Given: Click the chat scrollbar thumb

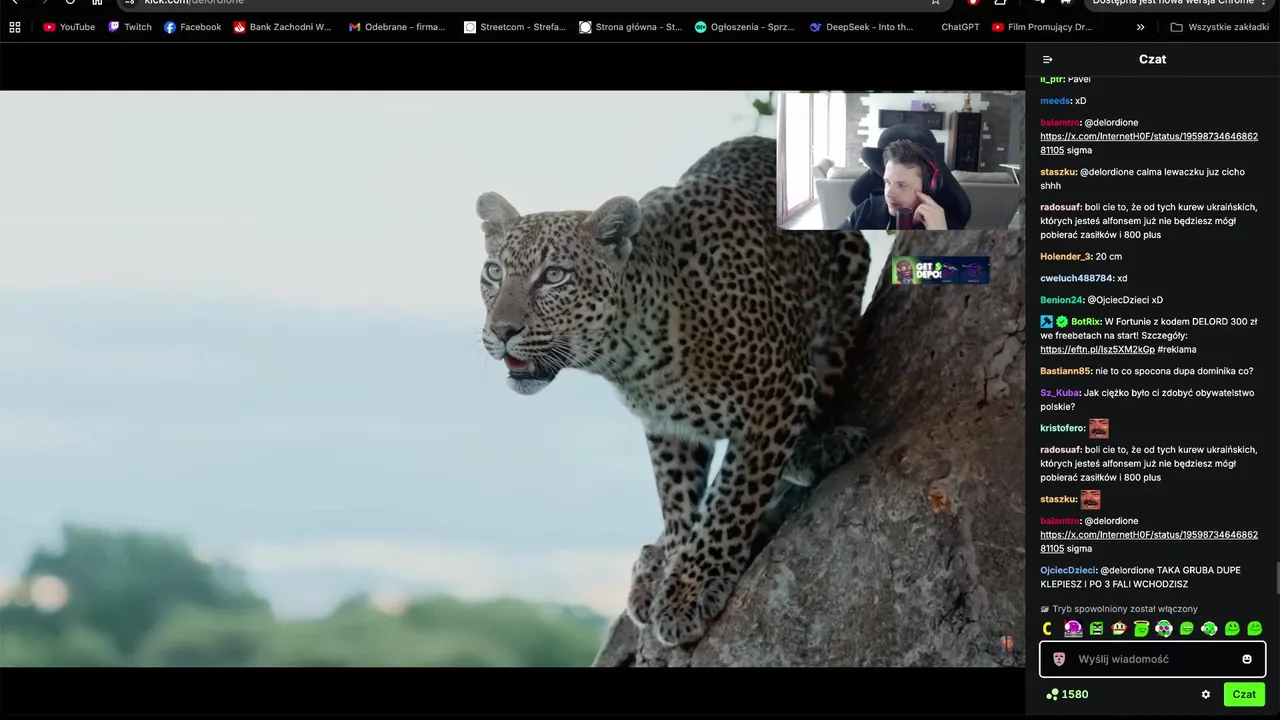Looking at the screenshot, I should (x=1277, y=578).
